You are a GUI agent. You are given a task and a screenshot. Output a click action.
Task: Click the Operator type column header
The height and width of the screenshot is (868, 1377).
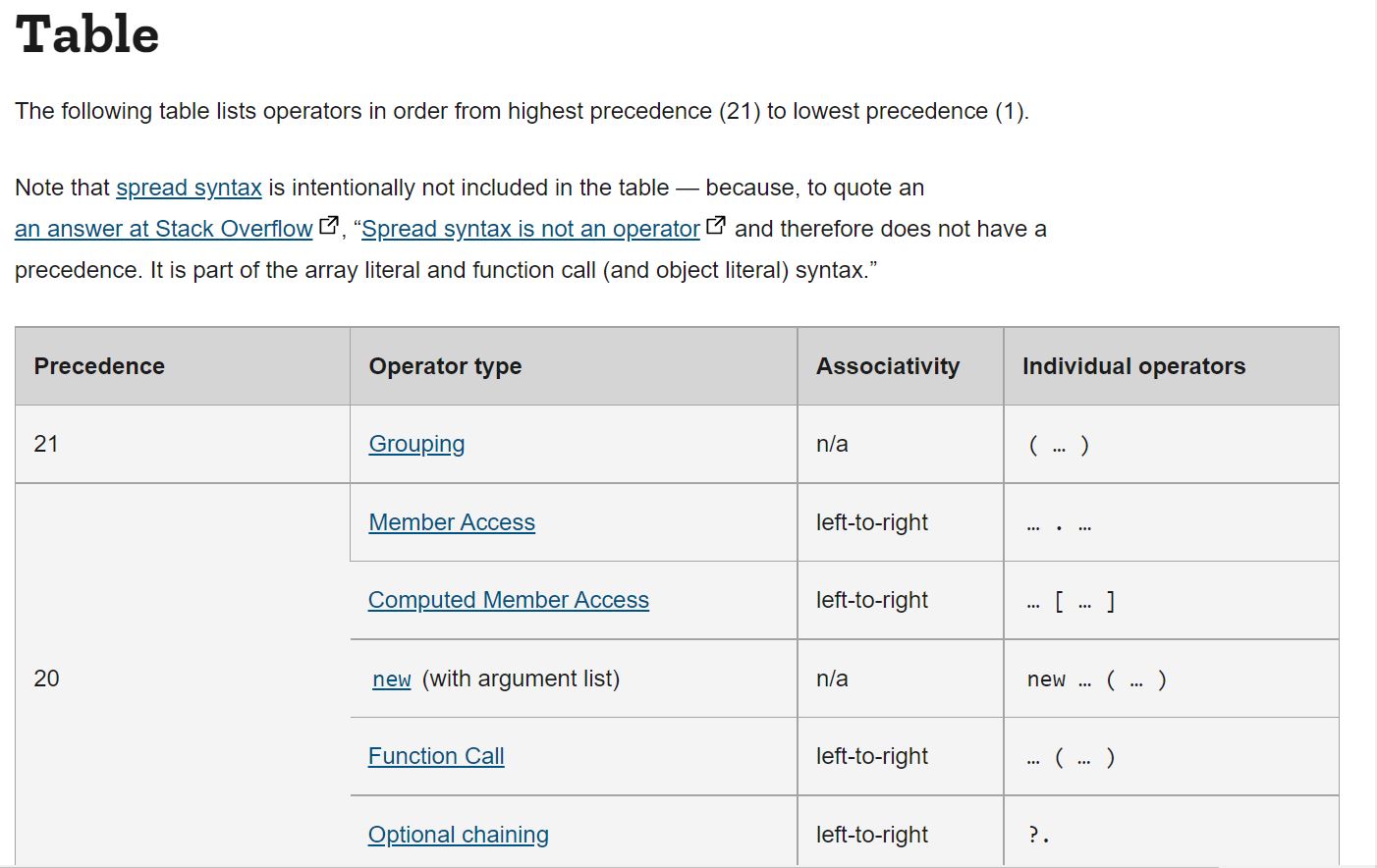tap(574, 366)
